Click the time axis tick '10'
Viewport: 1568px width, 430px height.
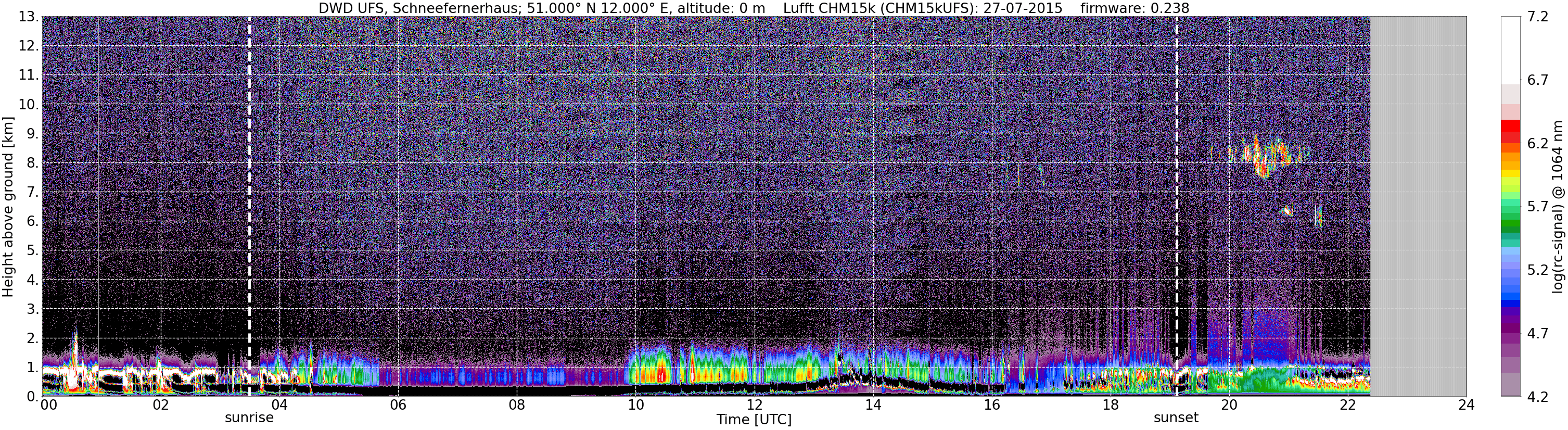pyautogui.click(x=635, y=406)
